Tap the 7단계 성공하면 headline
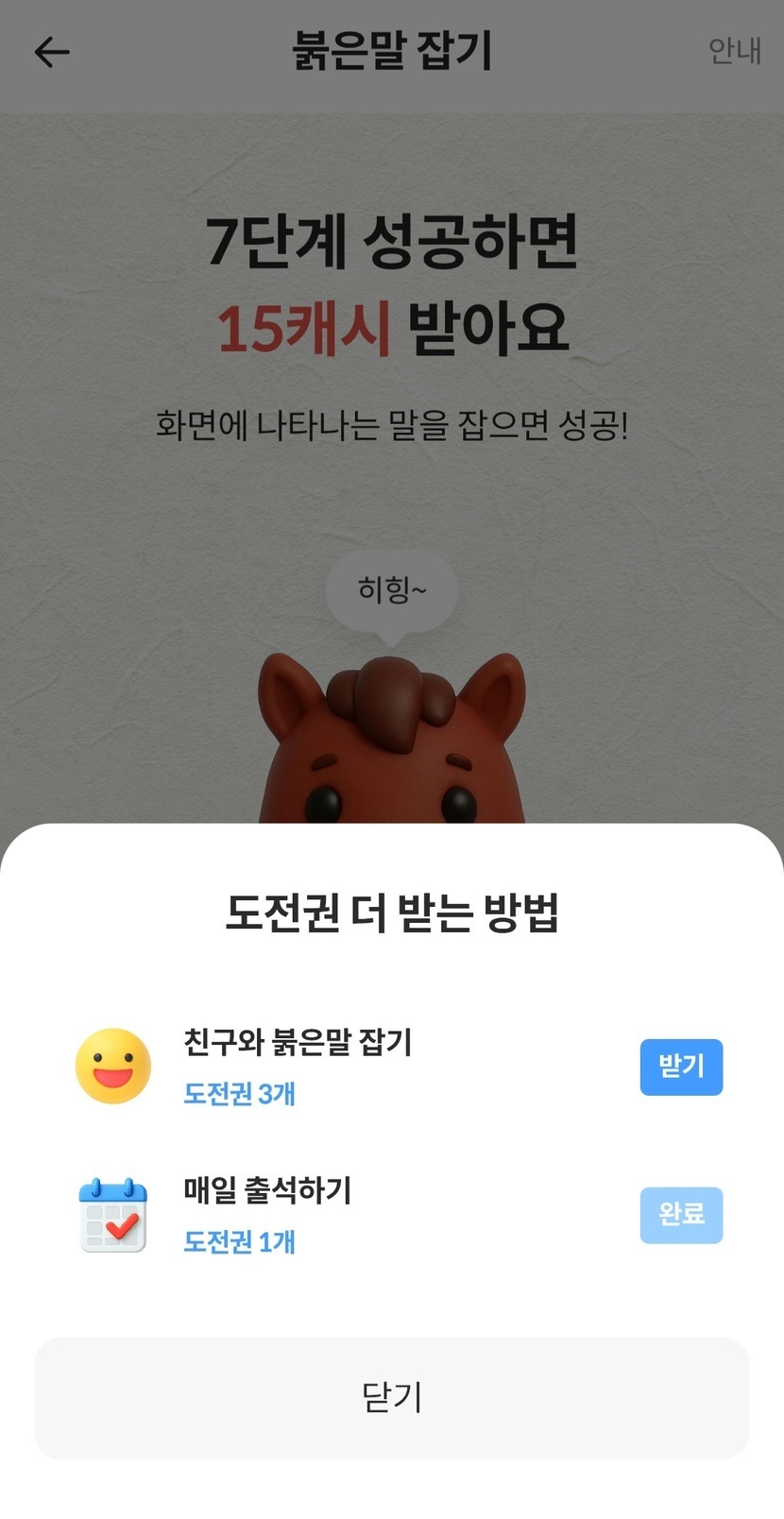Screen dimensions: 784x1519 (392, 241)
